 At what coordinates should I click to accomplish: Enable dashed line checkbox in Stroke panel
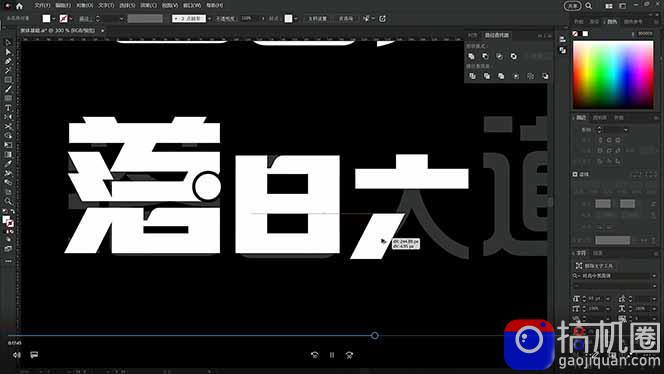(575, 174)
